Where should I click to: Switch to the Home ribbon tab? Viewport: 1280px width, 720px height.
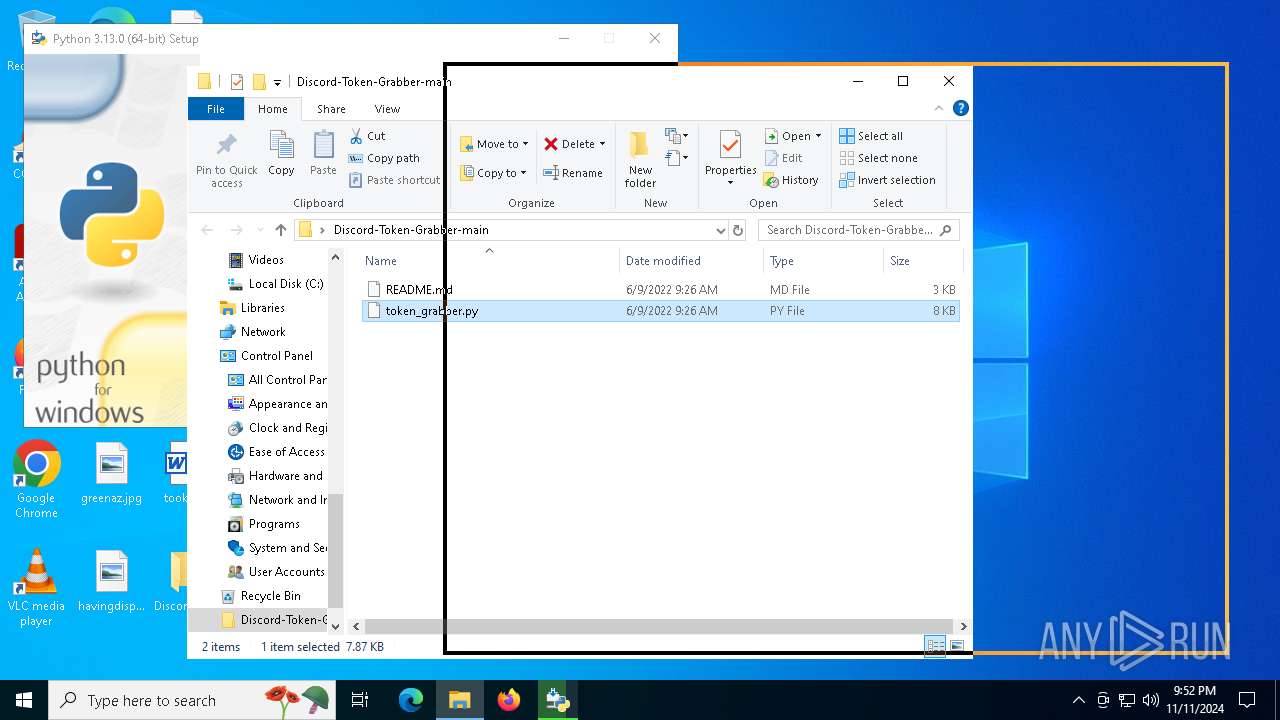(273, 109)
